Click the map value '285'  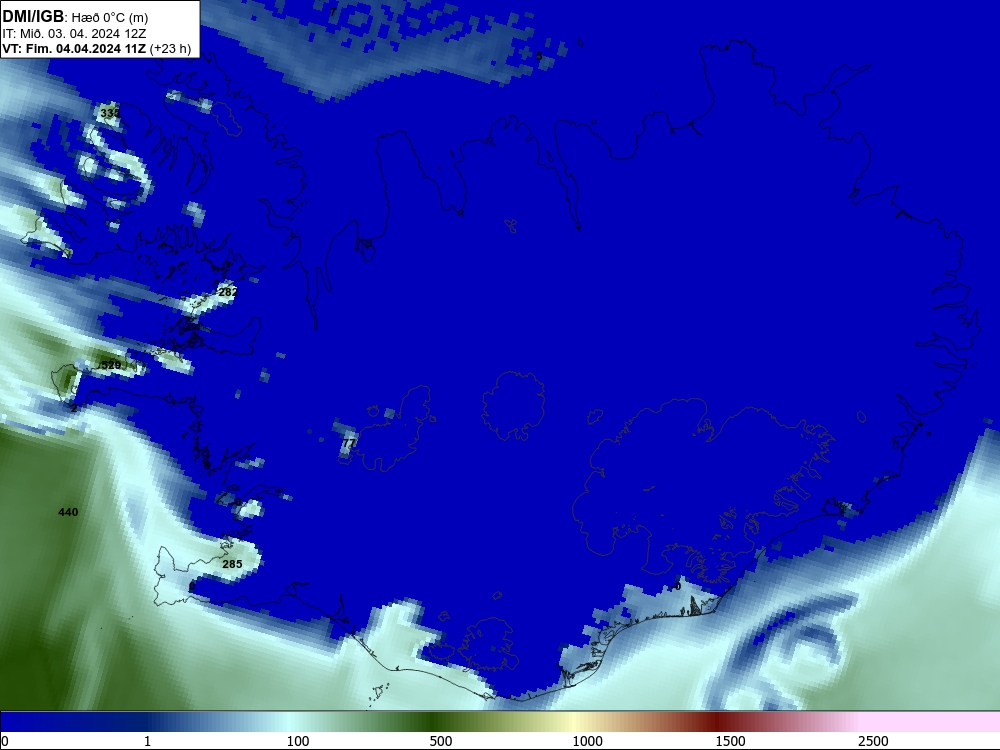tap(232, 564)
